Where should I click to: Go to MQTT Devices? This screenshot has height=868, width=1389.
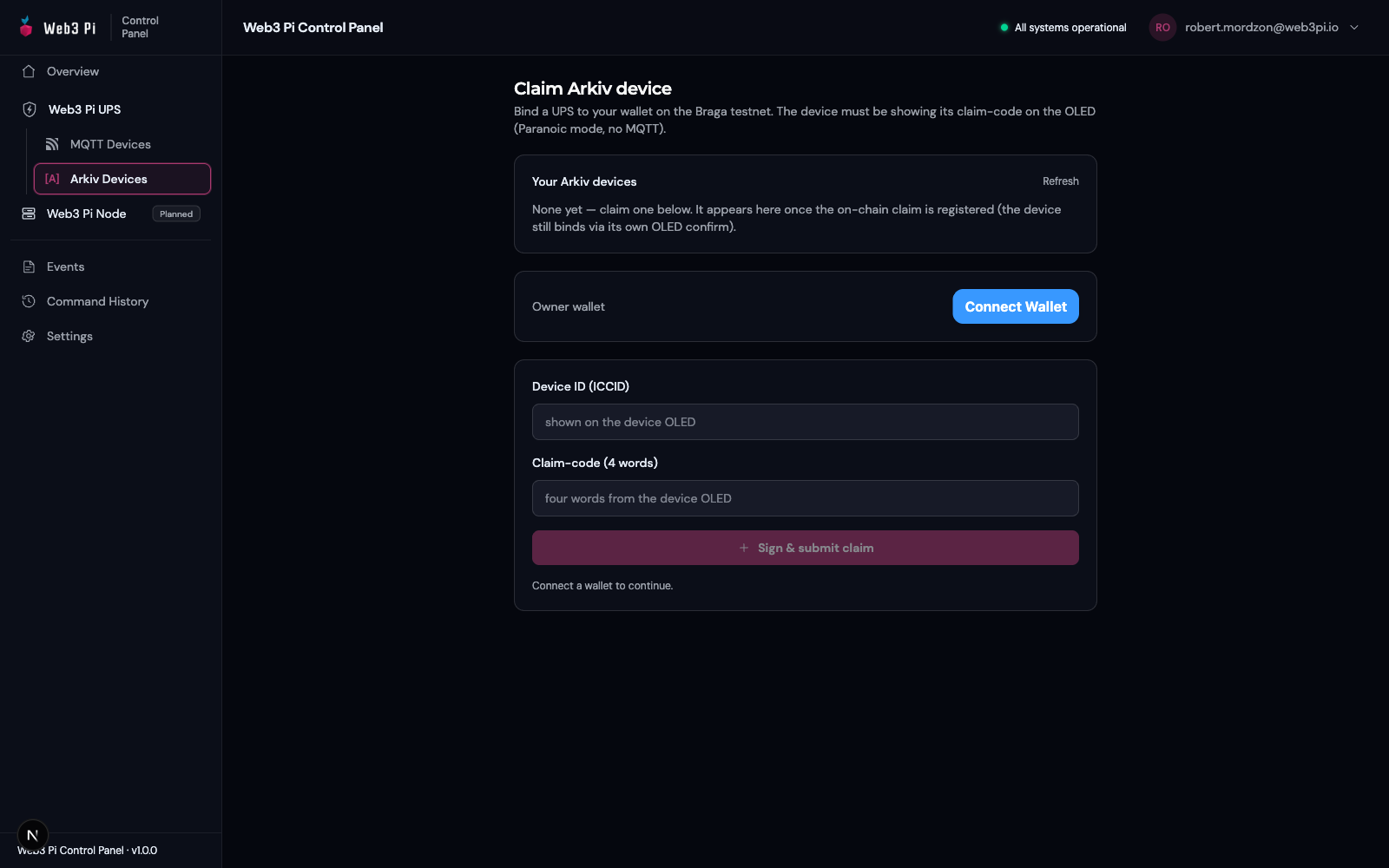[122, 144]
